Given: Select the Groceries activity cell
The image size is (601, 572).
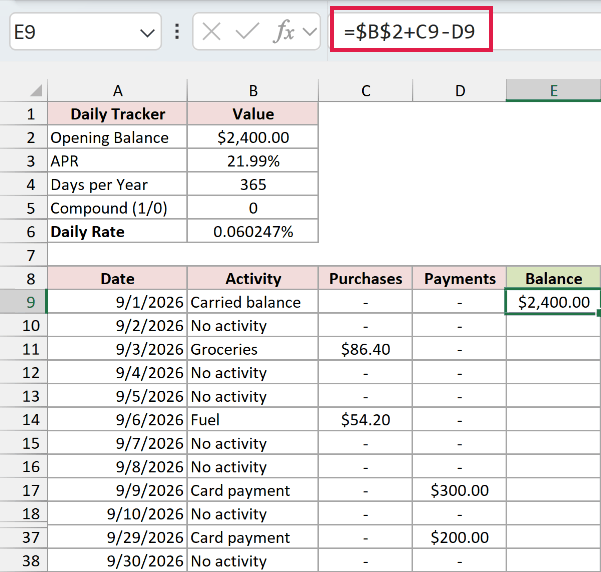Looking at the screenshot, I should tap(253, 349).
